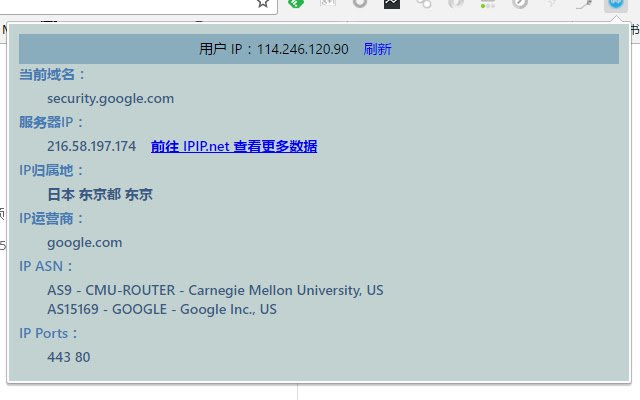
Task: Click the operator value google.com
Action: point(84,242)
